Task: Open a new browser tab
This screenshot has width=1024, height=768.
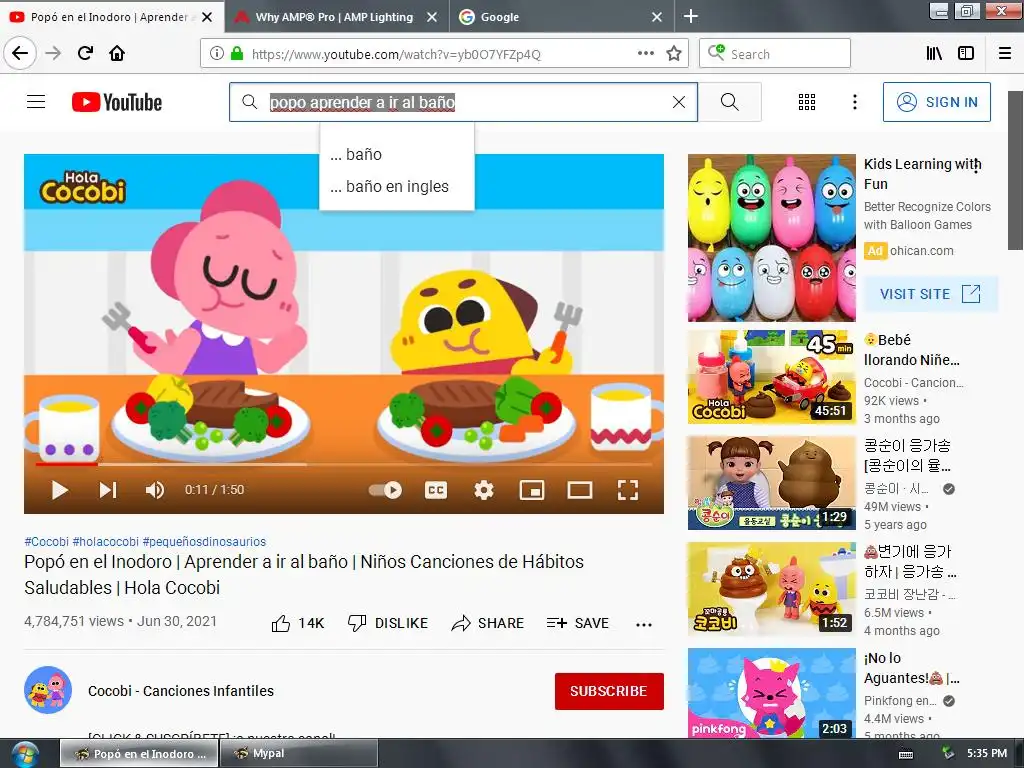Action: (x=691, y=16)
